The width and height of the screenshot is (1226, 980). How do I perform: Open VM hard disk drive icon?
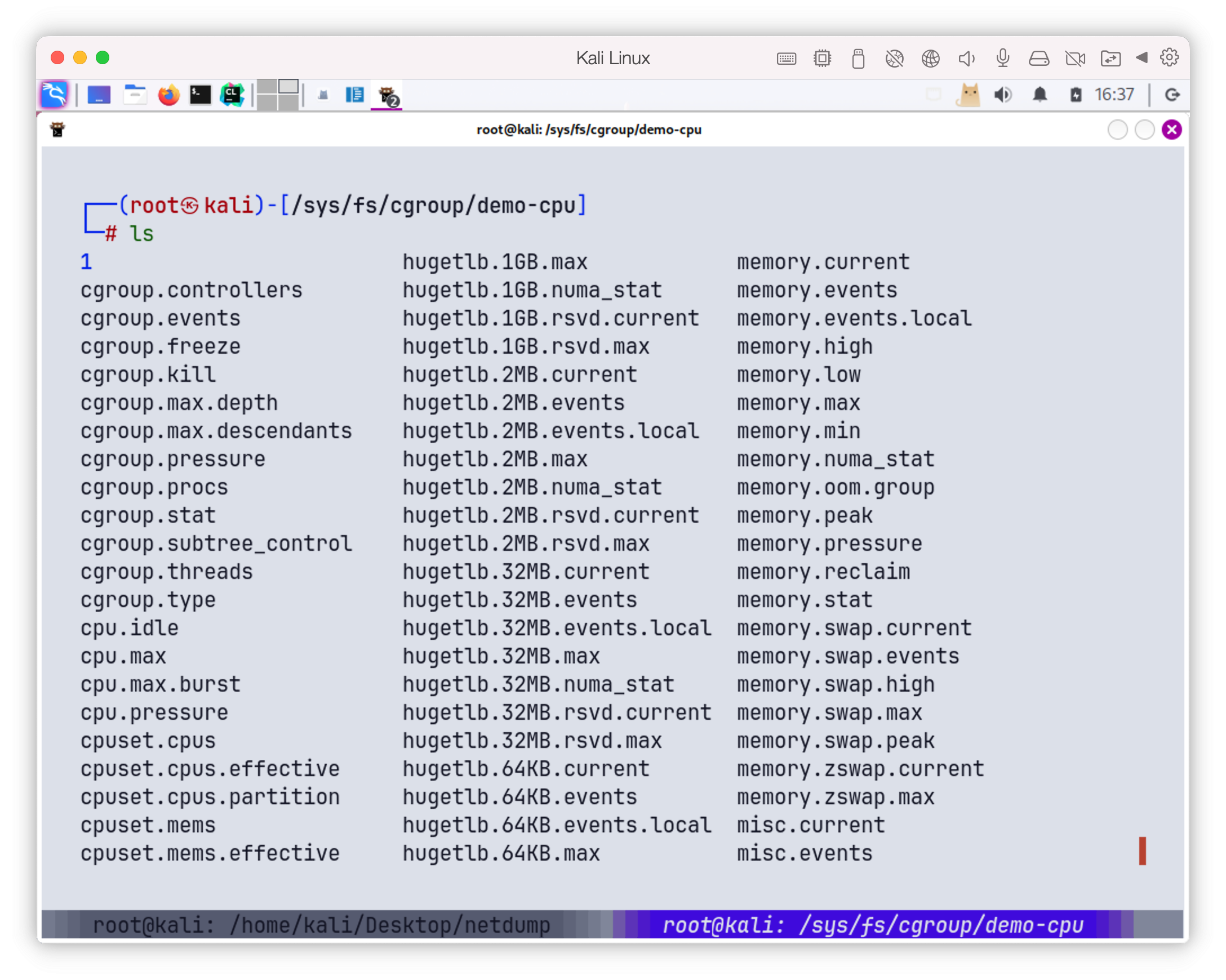[x=1039, y=58]
